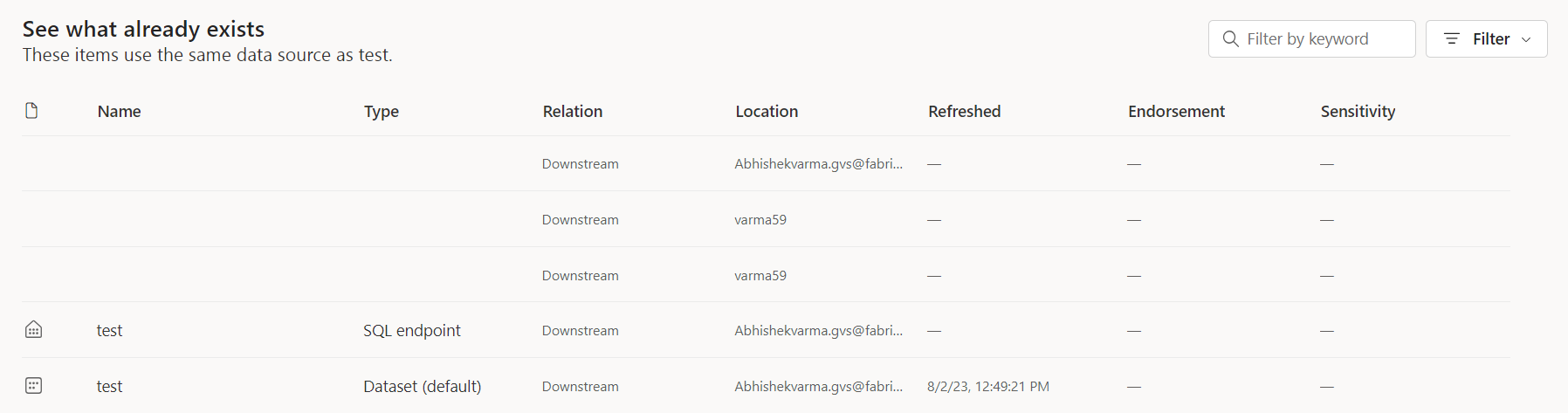Sort by the Endorsement column header
Viewport: 1568px width, 413px height.
coord(1176,112)
